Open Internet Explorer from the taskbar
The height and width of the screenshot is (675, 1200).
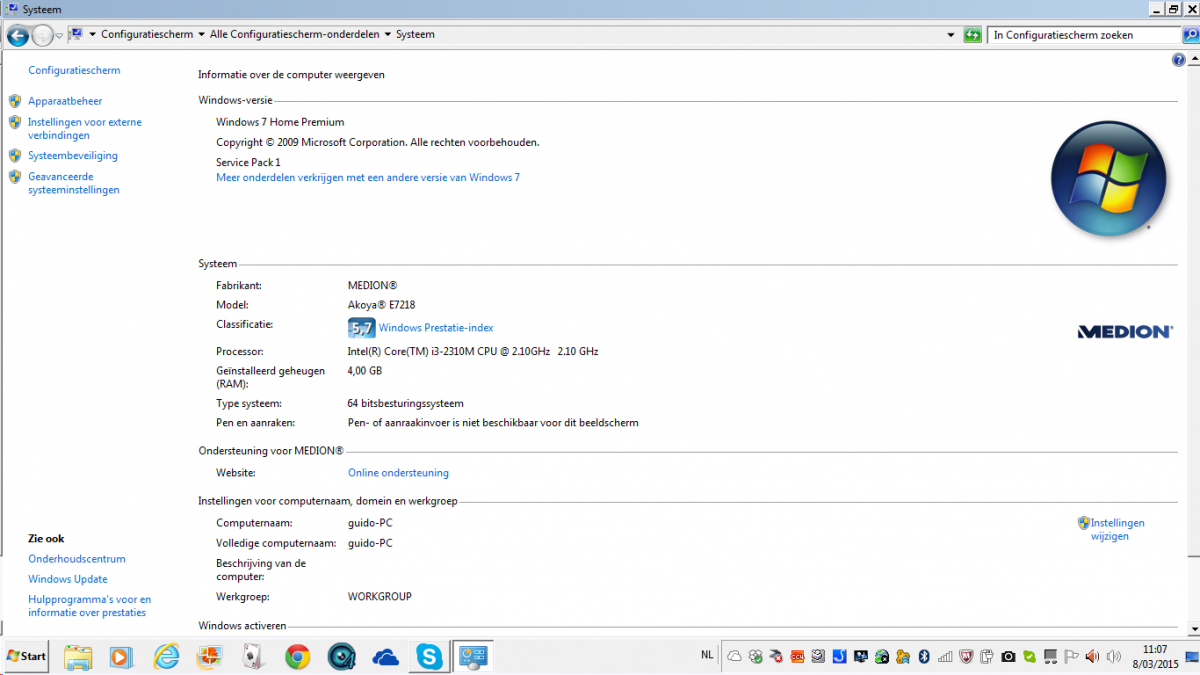click(x=166, y=657)
